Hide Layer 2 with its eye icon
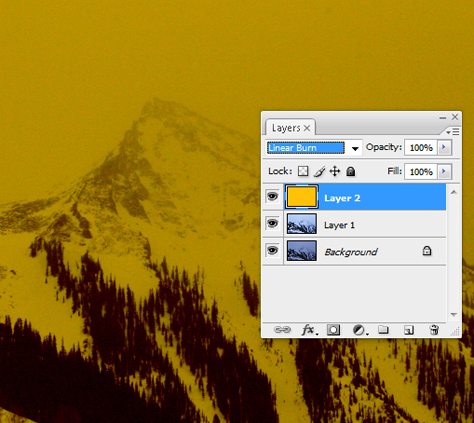Screen dimensions: 474x423 click(272, 197)
